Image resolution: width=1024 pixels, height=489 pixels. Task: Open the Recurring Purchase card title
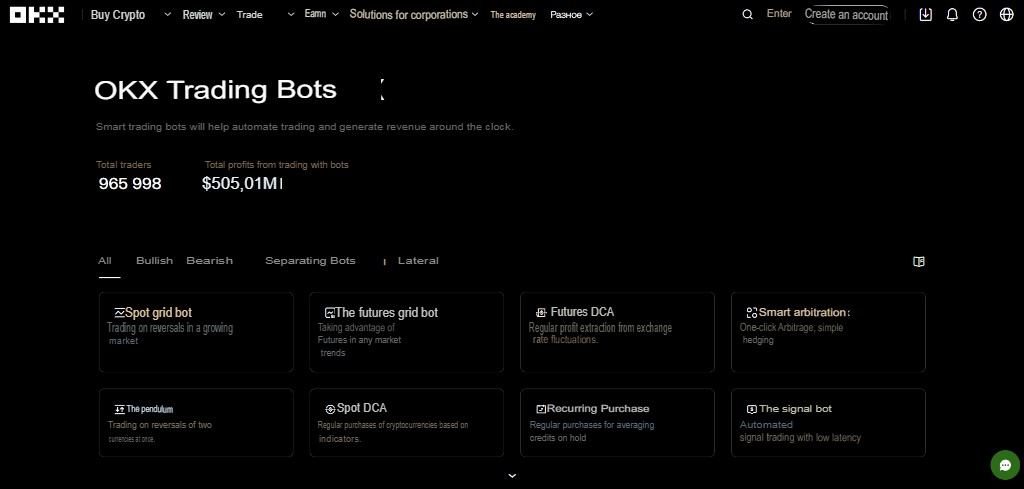click(598, 409)
